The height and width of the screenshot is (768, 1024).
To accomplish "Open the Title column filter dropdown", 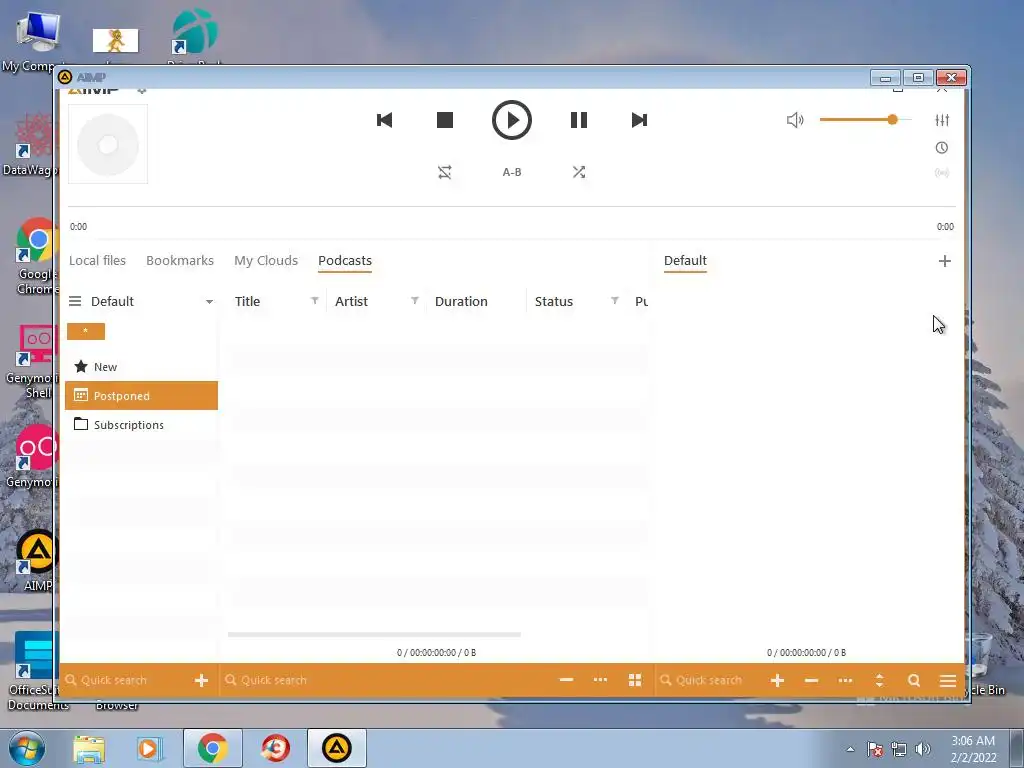I will click(x=315, y=300).
